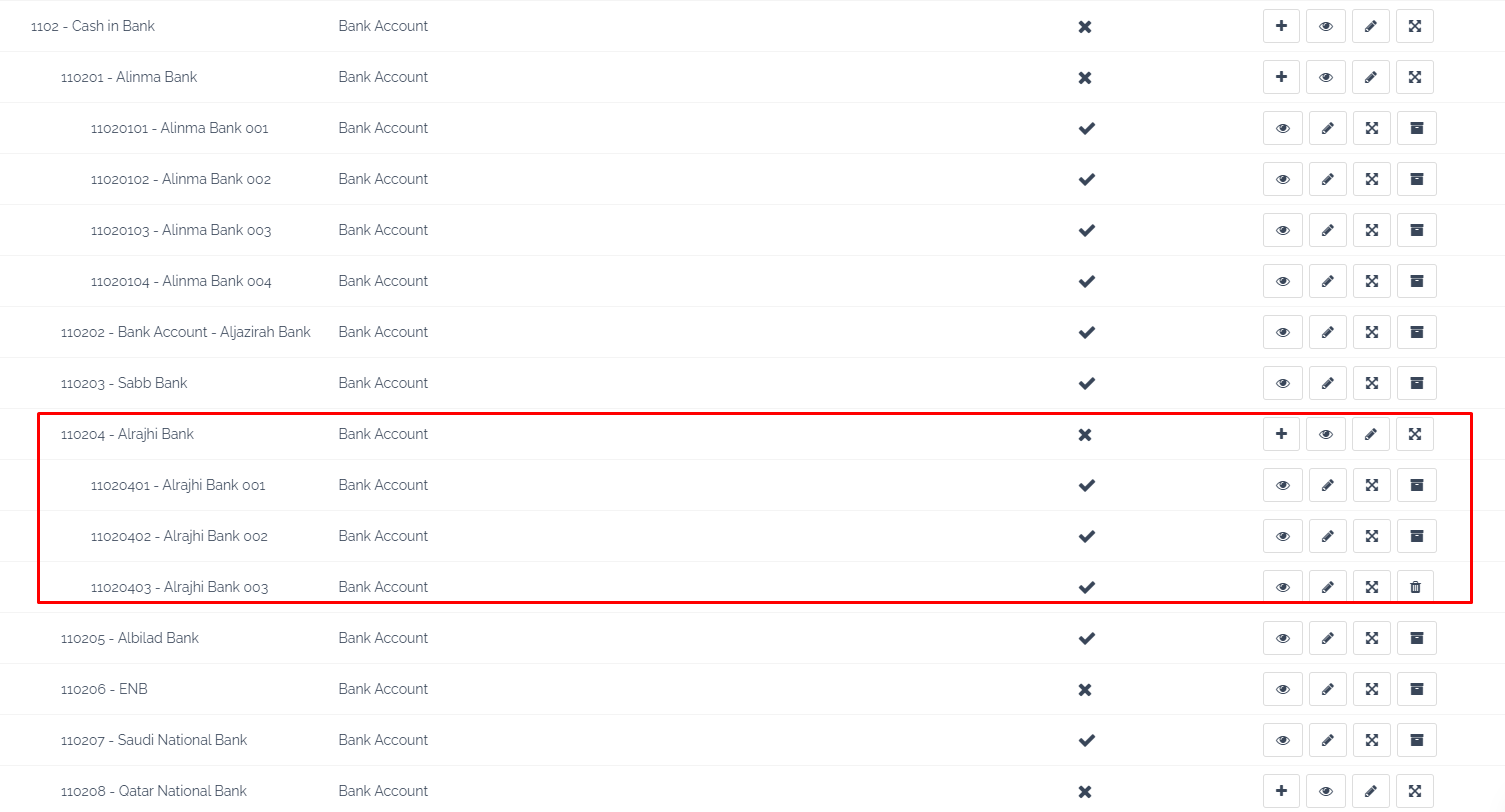
Task: Click the checkmark status for Saudi National Bank
Action: (x=1086, y=740)
